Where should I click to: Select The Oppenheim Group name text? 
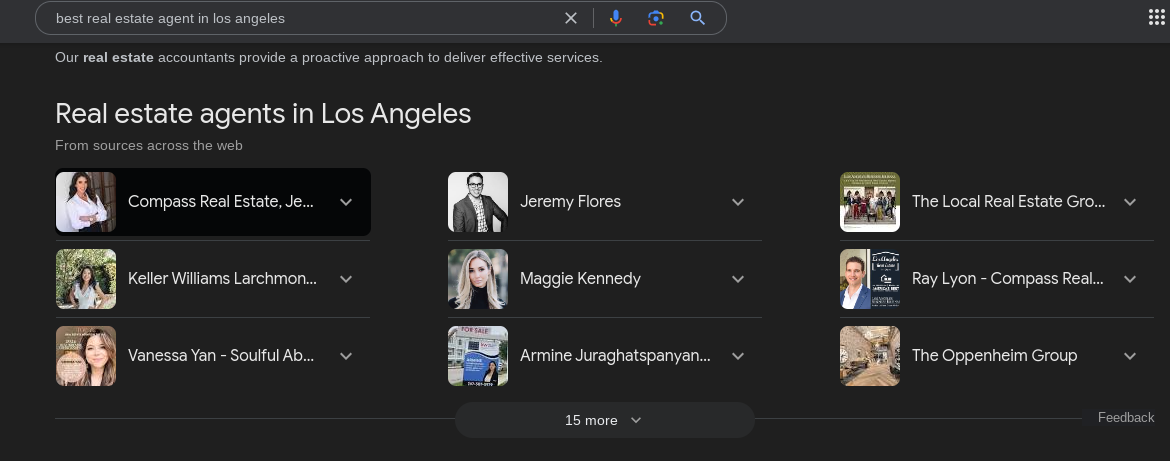click(994, 355)
